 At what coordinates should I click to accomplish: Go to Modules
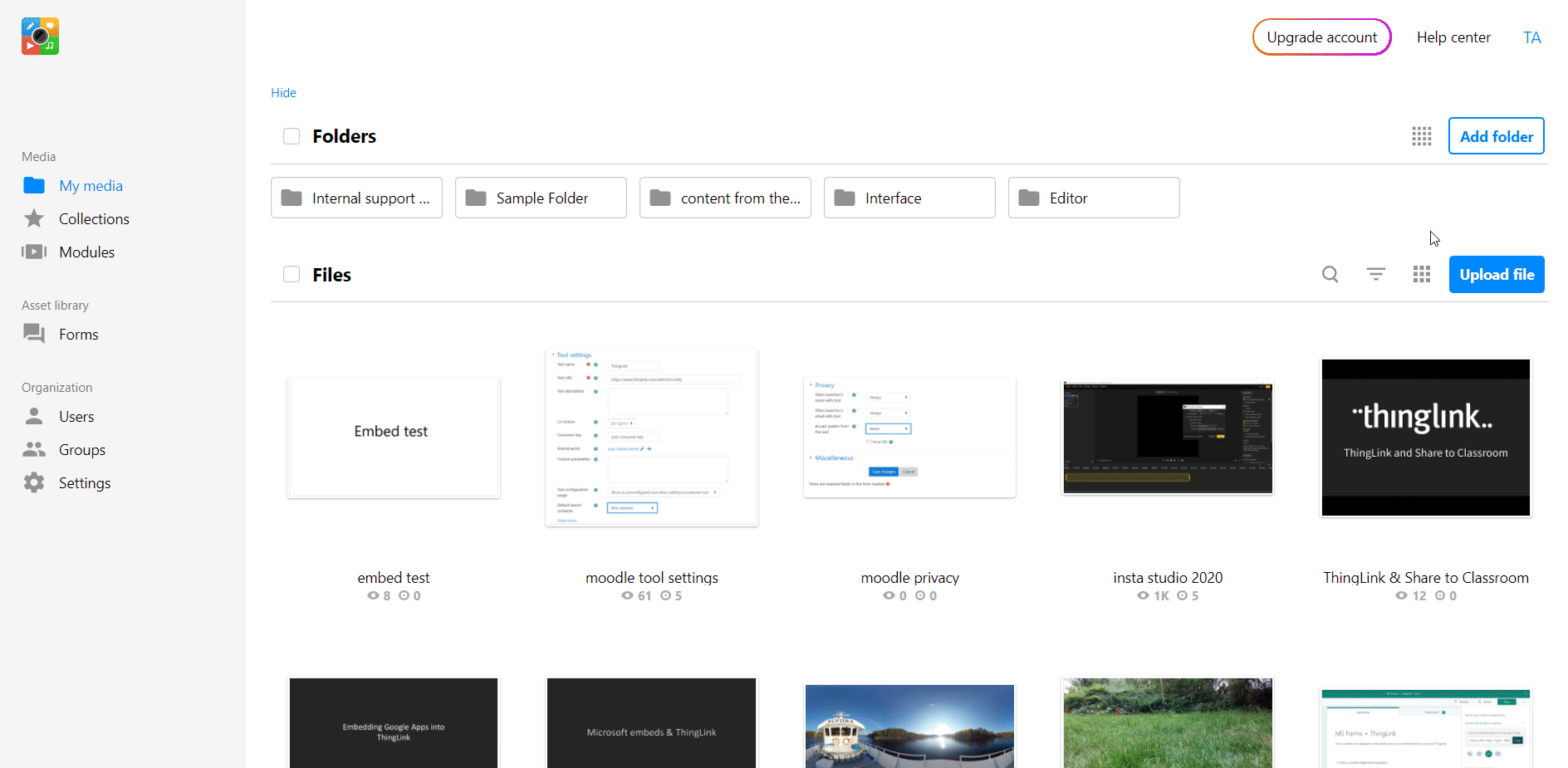point(86,252)
